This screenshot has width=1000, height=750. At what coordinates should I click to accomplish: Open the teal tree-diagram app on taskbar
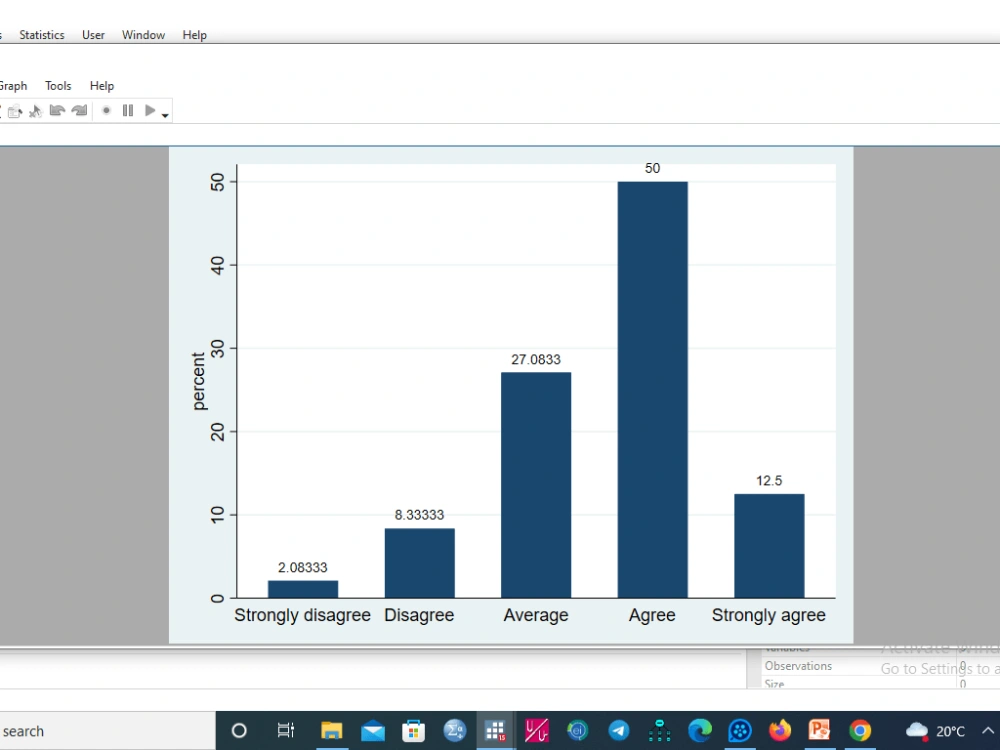point(659,731)
